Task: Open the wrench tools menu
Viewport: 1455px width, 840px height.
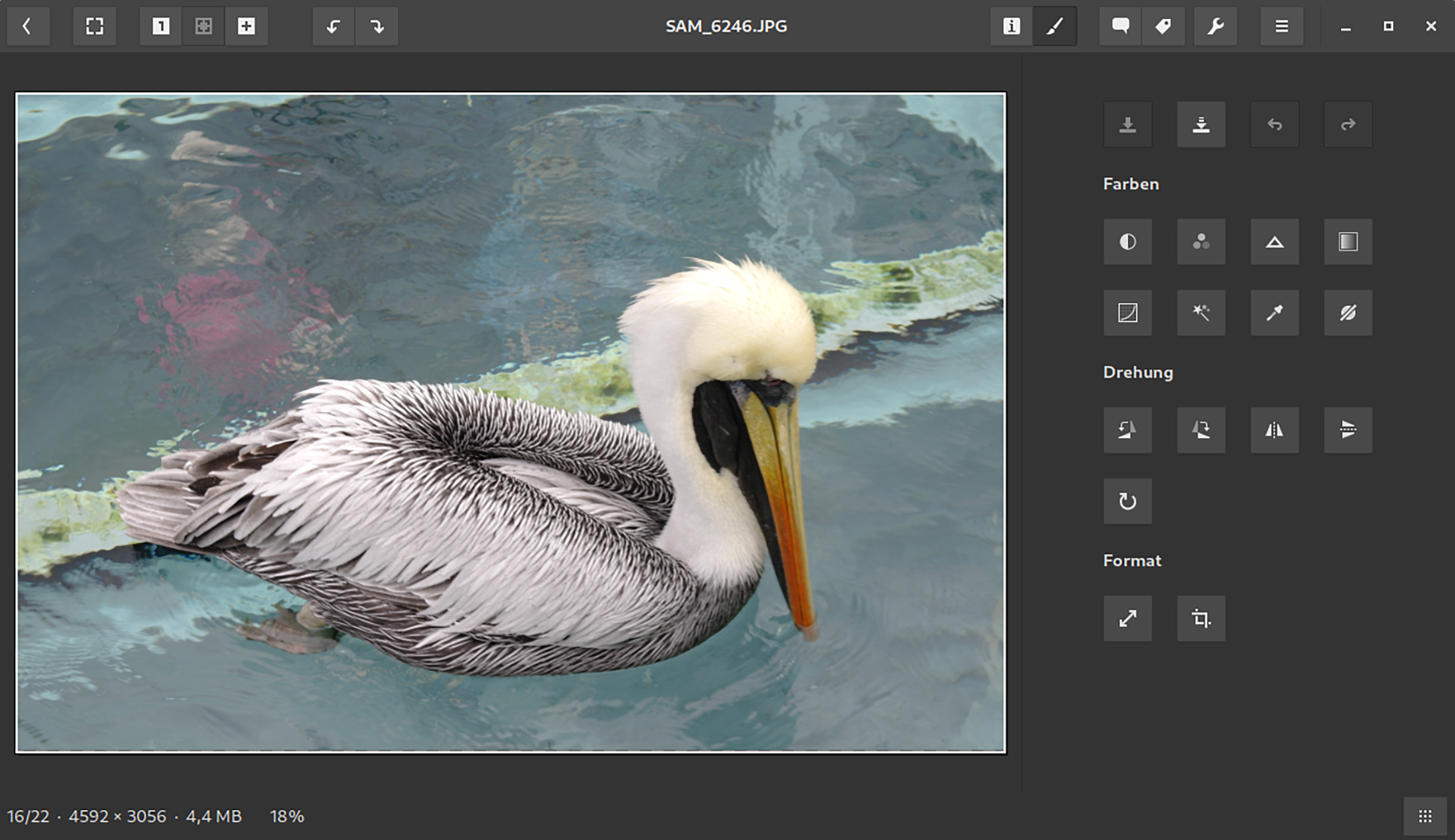Action: pyautogui.click(x=1215, y=26)
